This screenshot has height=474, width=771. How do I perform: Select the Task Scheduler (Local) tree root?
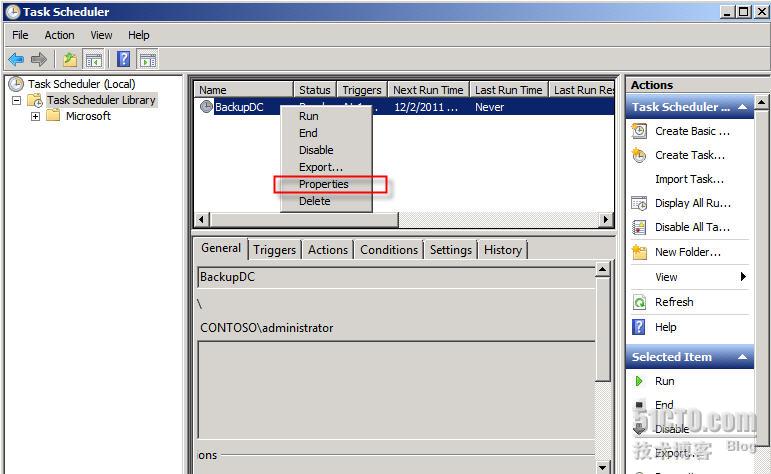[x=82, y=84]
